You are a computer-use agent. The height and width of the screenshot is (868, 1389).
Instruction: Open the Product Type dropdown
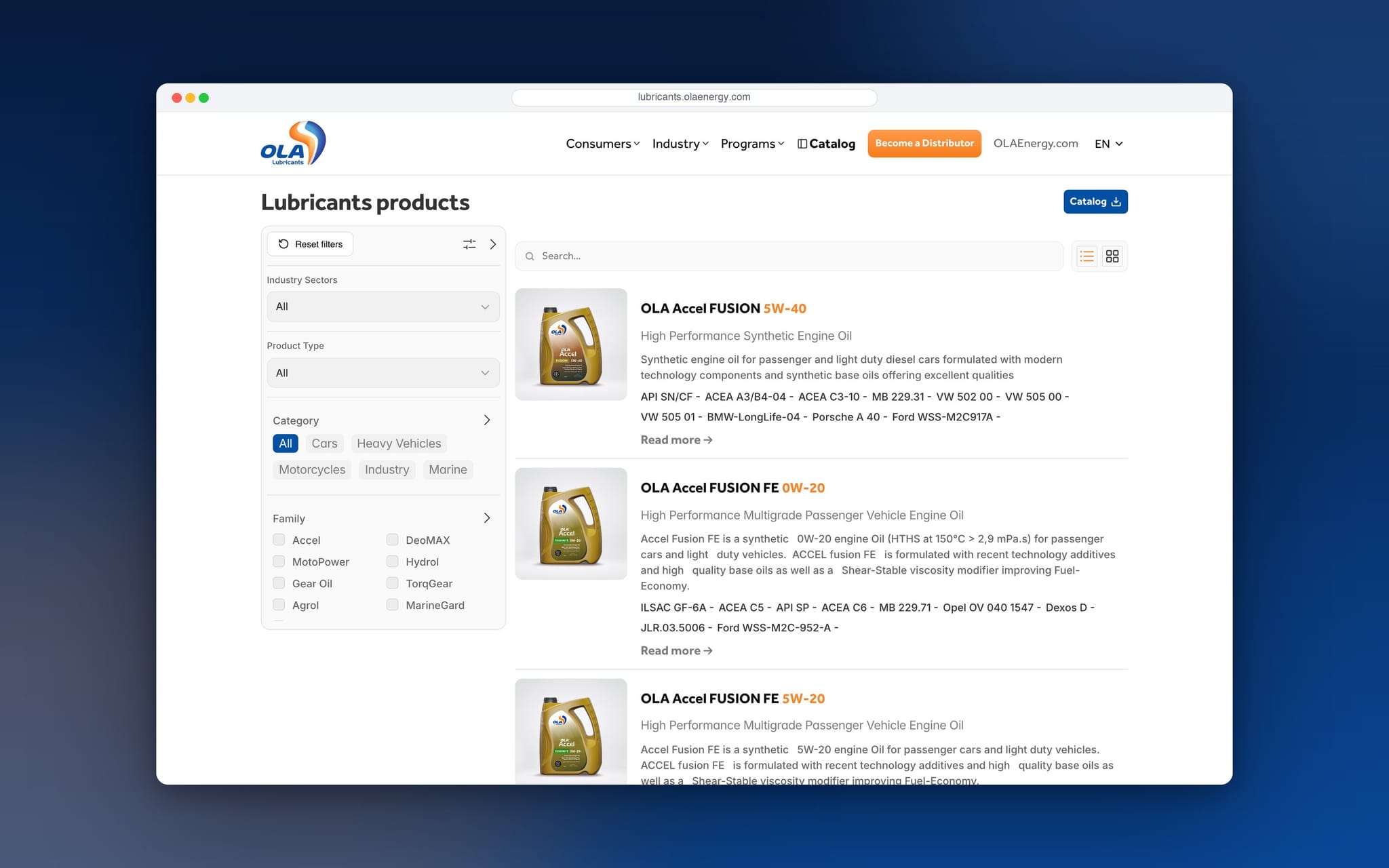point(383,373)
